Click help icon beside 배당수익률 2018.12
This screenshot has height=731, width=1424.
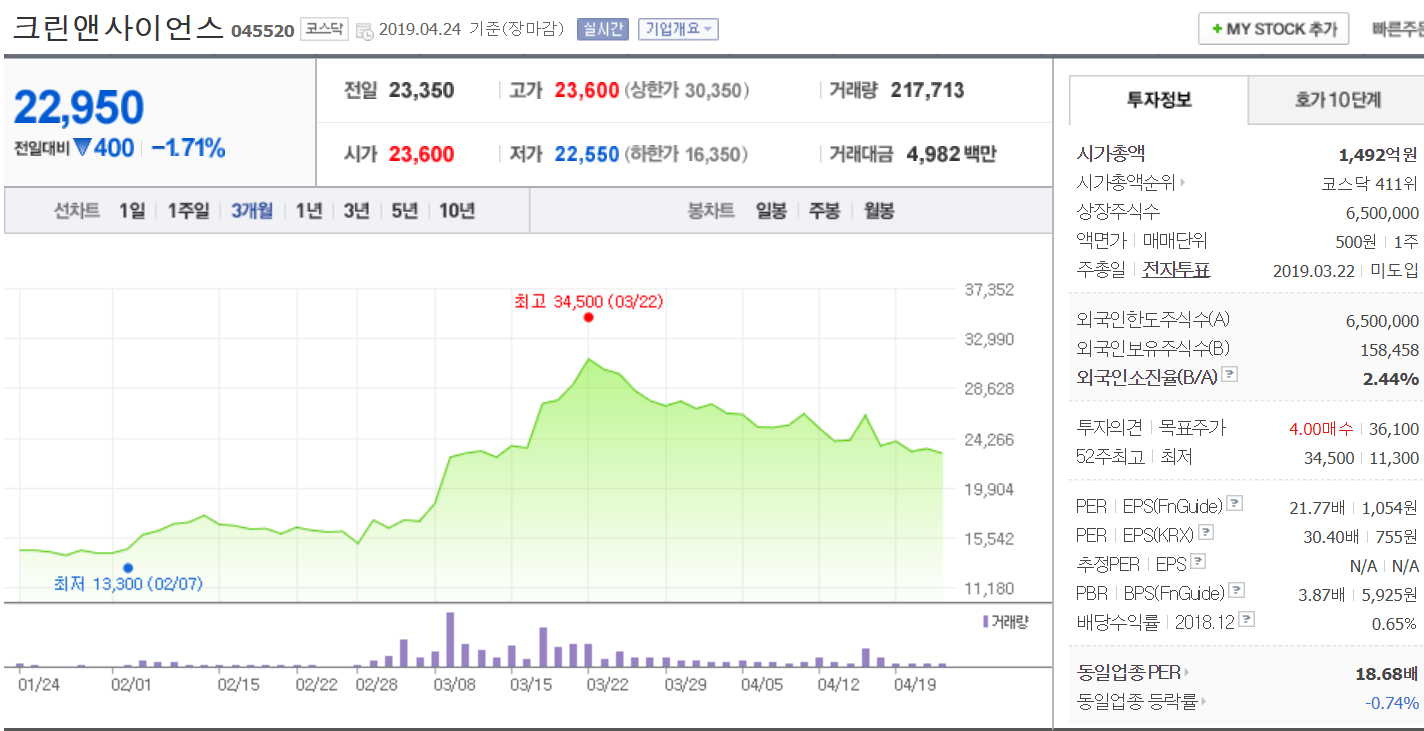coord(1246,619)
